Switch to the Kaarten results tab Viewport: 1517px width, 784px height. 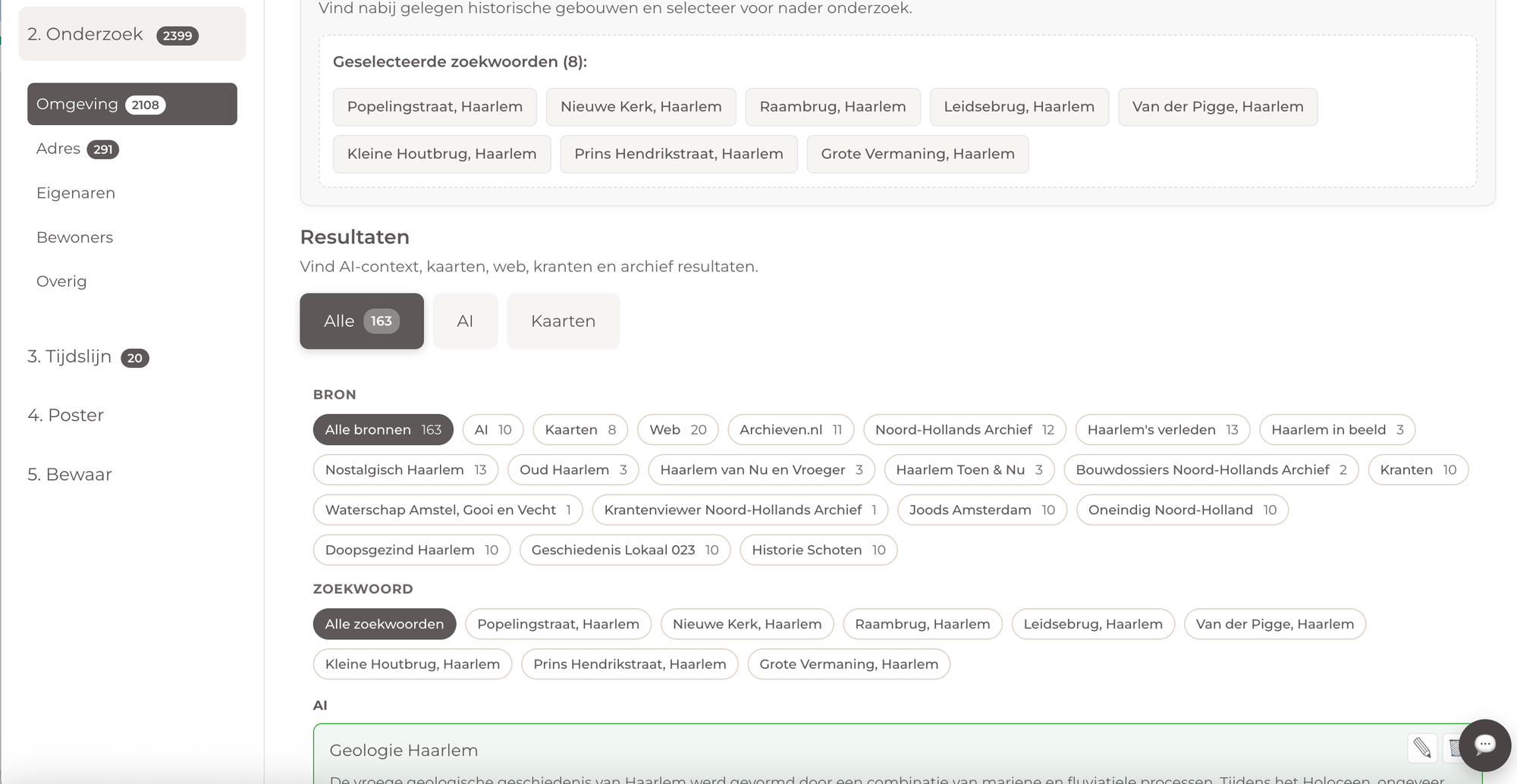(x=563, y=321)
